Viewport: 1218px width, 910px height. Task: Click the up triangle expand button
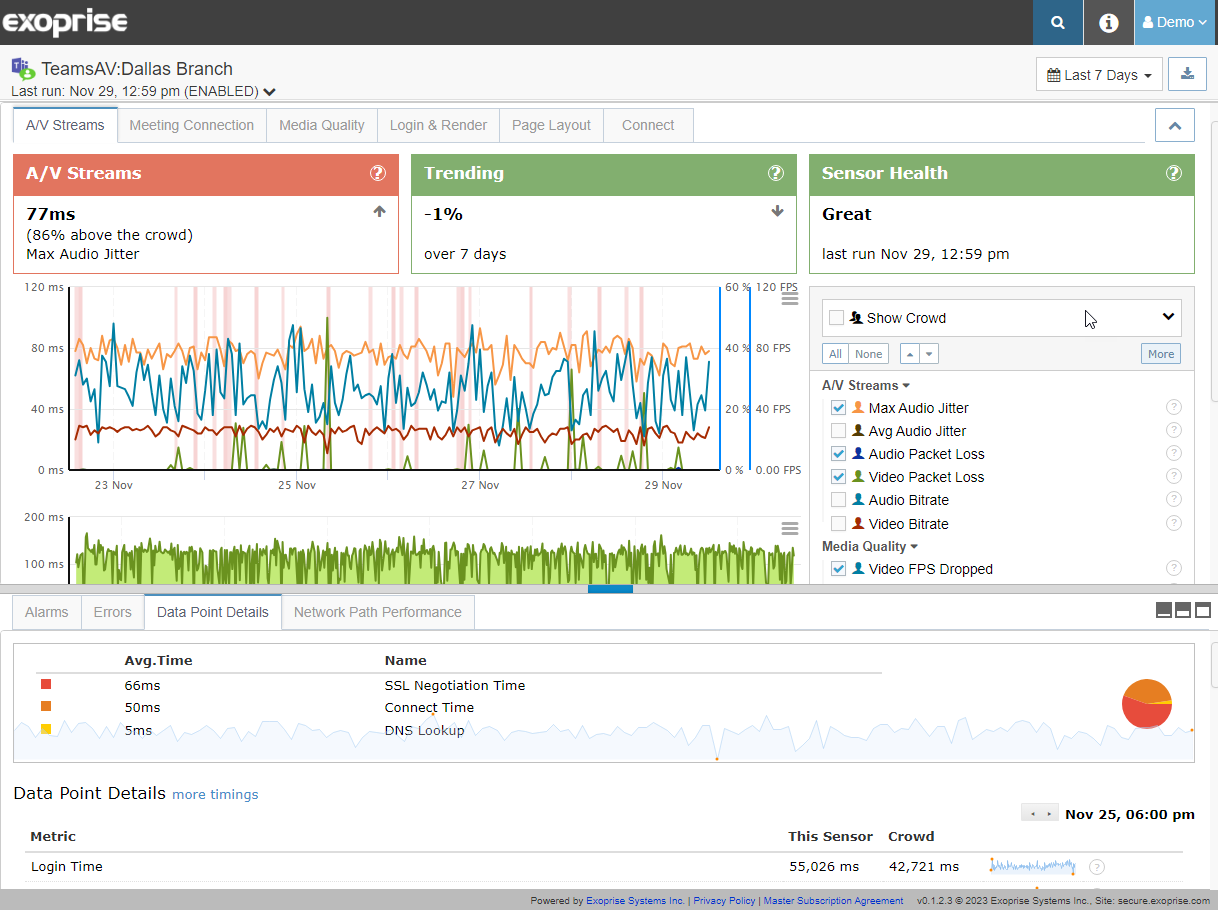pyautogui.click(x=910, y=354)
